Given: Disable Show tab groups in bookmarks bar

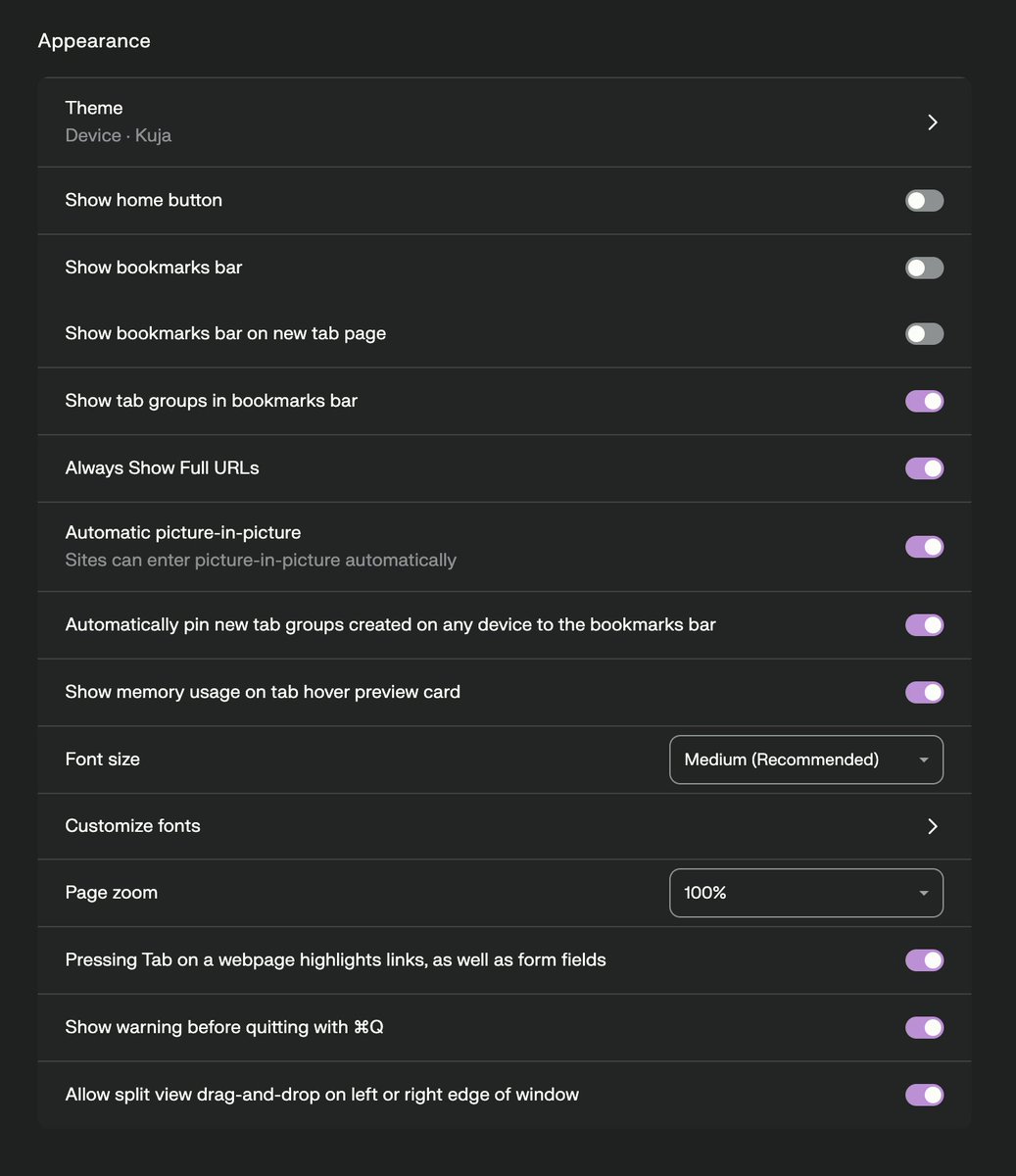Looking at the screenshot, I should point(924,401).
